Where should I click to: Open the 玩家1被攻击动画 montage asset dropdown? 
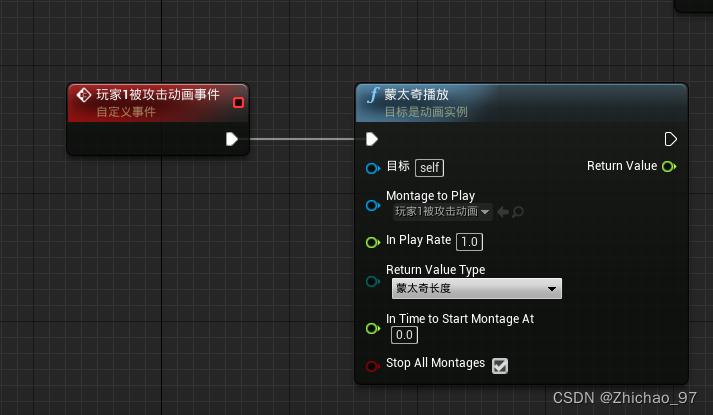[x=442, y=211]
